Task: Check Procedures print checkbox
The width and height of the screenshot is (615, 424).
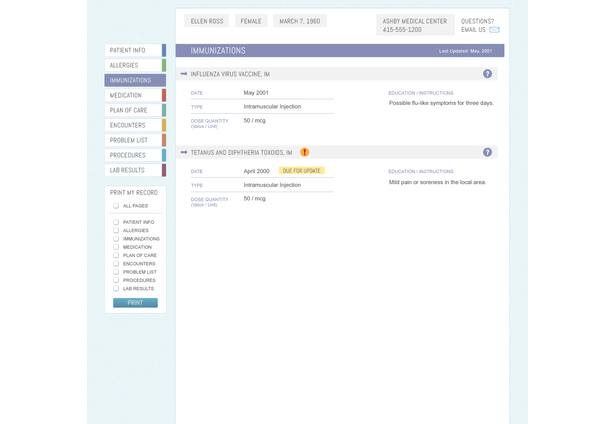Action: [116, 280]
